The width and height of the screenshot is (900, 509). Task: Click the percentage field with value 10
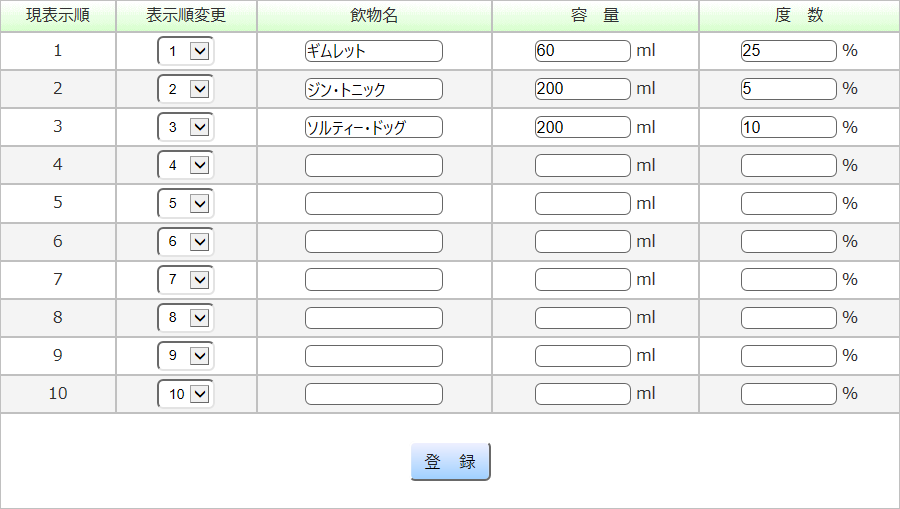tap(788, 127)
